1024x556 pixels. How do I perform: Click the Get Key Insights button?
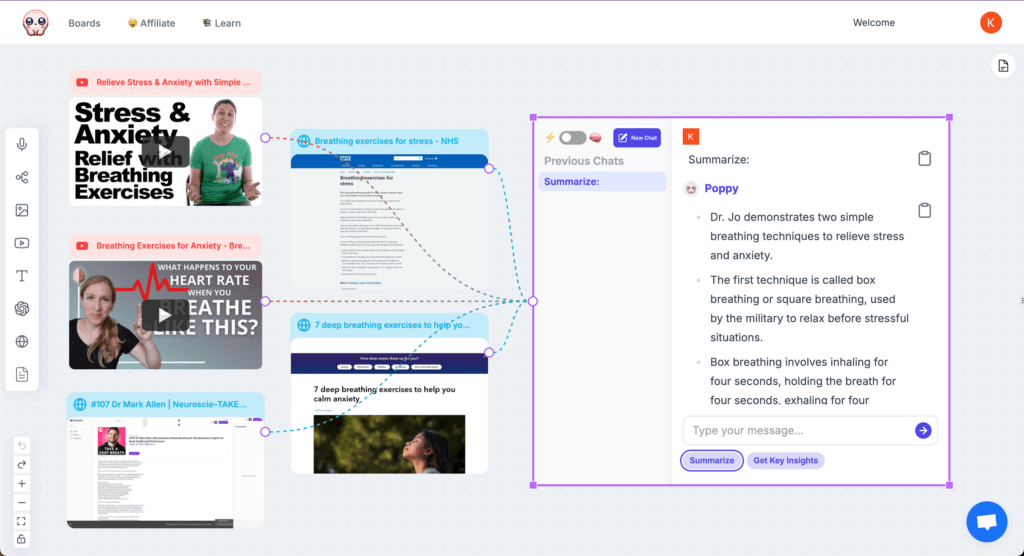coord(785,461)
